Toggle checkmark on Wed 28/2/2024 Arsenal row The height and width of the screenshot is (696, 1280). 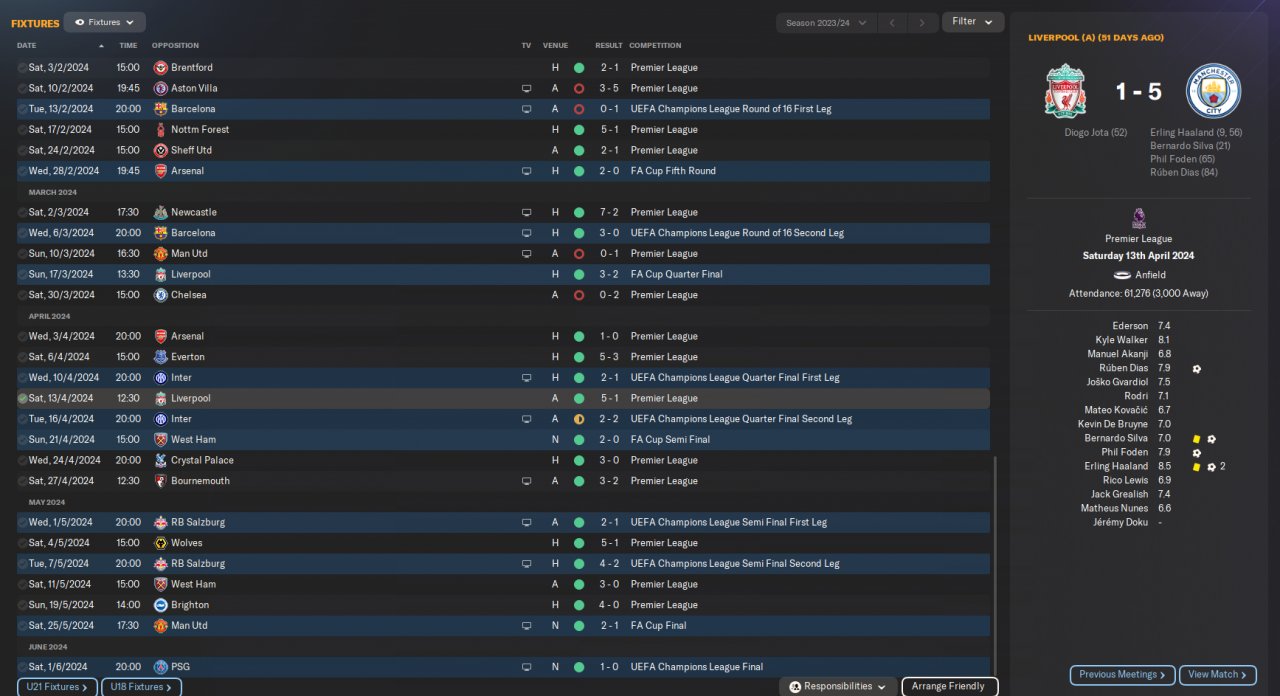(23, 171)
